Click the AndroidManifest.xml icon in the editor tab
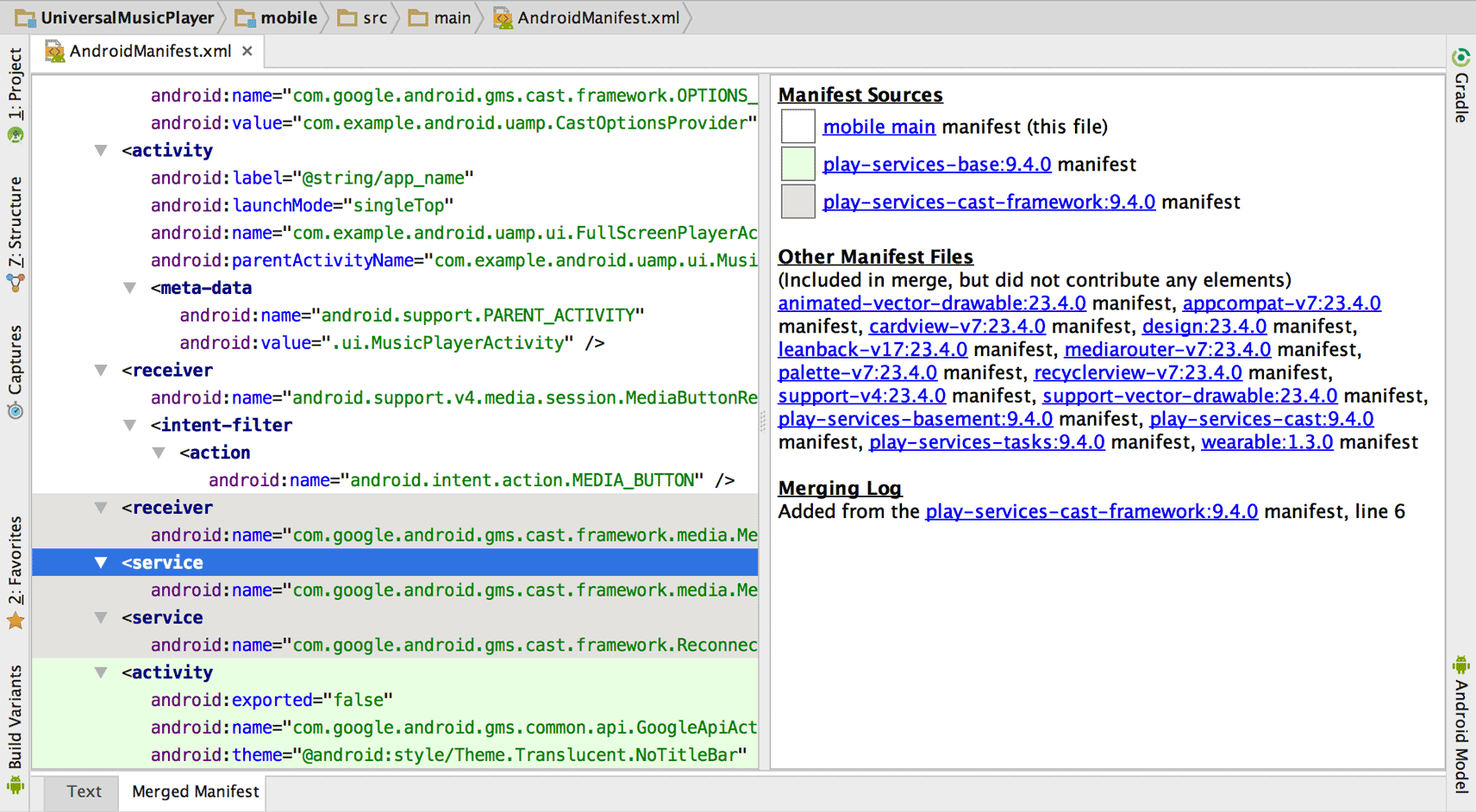1476x812 pixels. click(56, 50)
